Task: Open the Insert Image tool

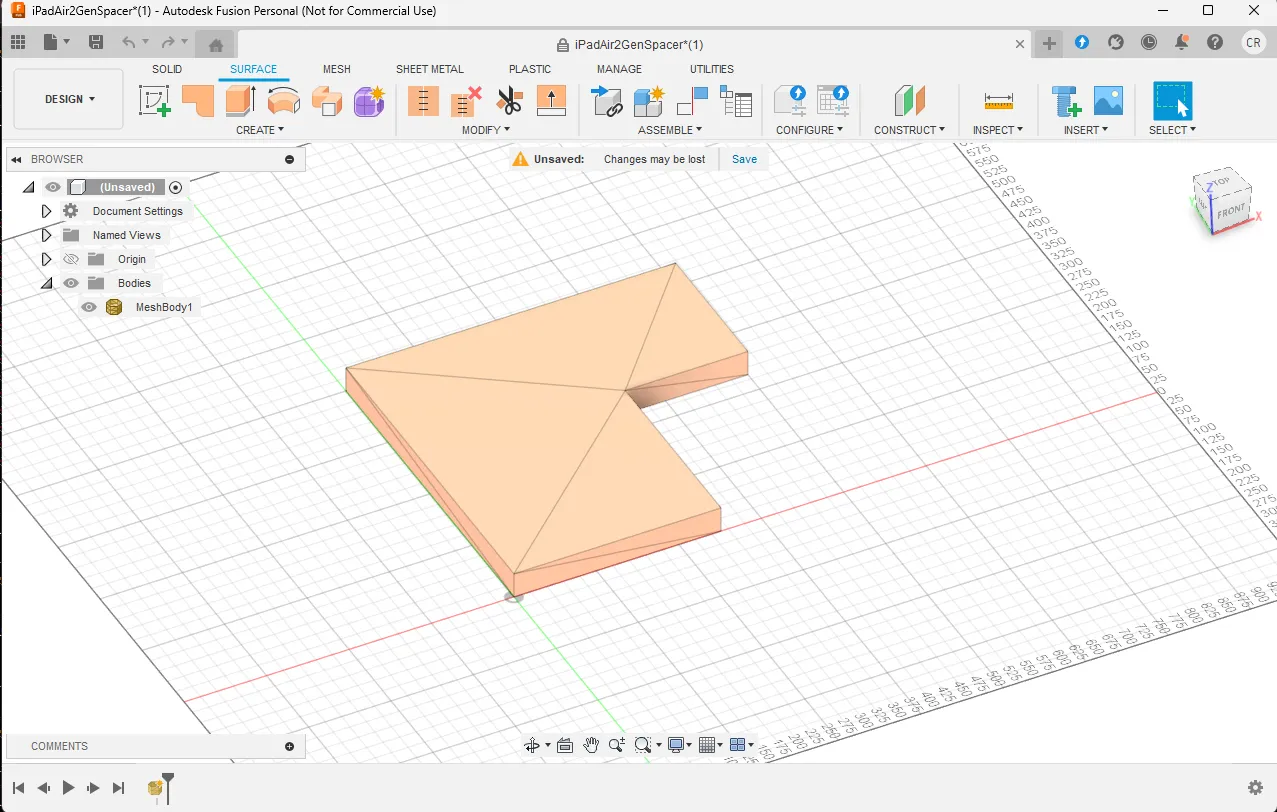Action: click(1108, 101)
